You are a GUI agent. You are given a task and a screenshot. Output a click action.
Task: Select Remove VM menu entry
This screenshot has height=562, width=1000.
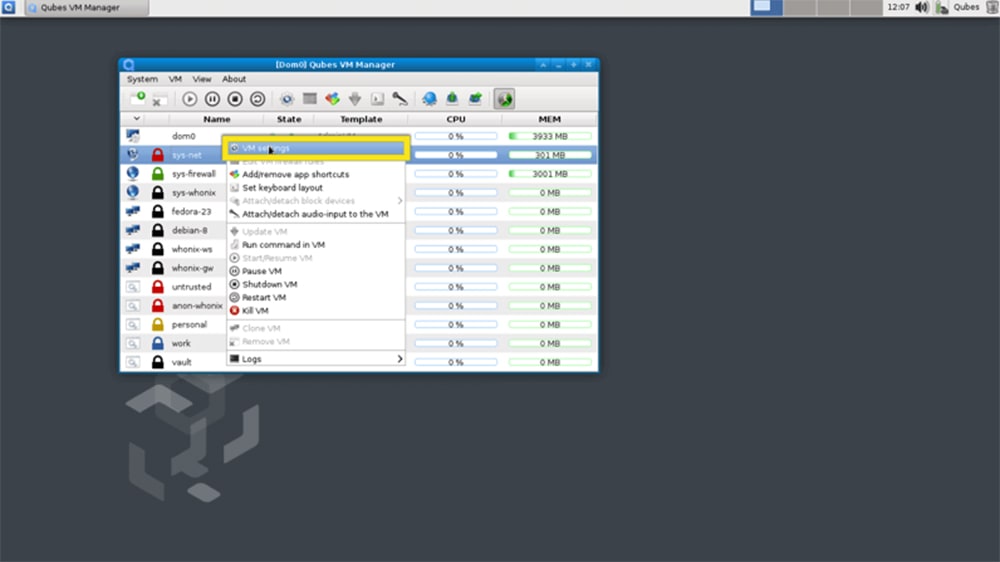(x=316, y=342)
